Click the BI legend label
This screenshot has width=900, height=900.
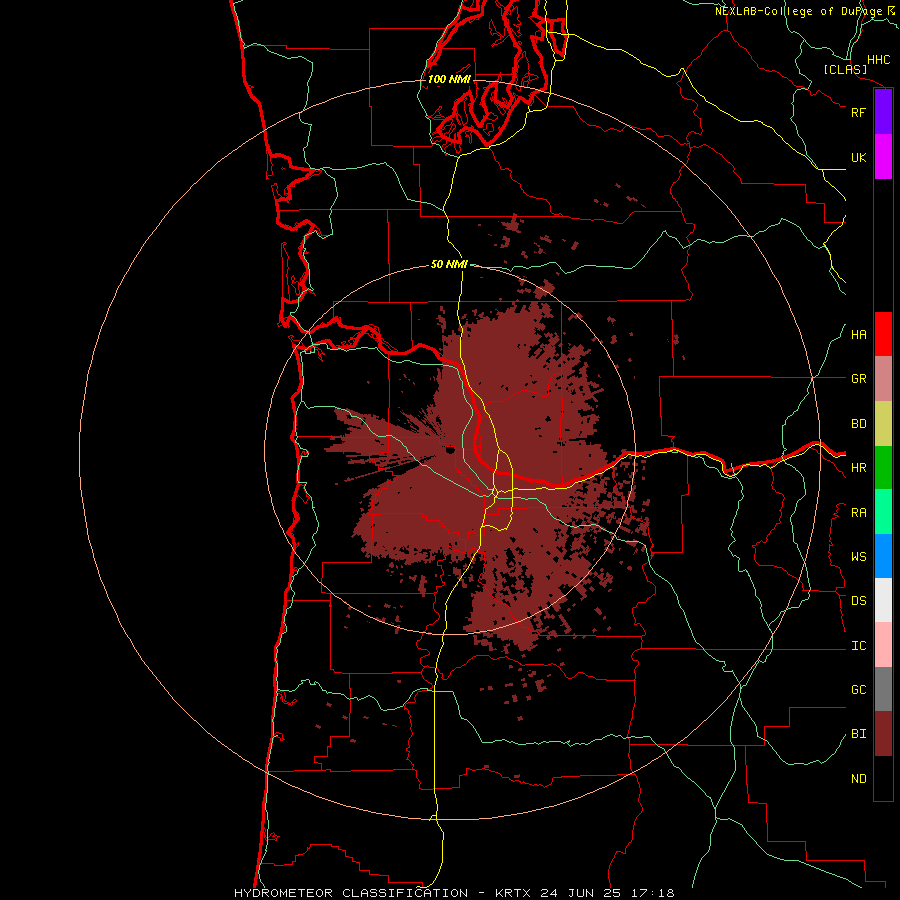[x=858, y=734]
